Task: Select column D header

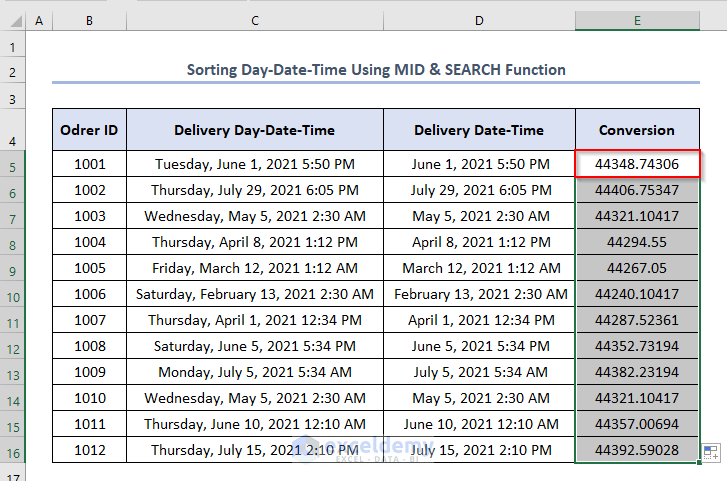Action: tap(479, 21)
